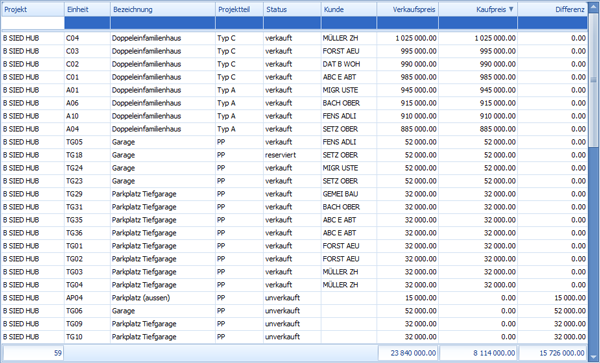The height and width of the screenshot is (363, 600).
Task: Click the Projekt filter row field
Action: (33, 23)
